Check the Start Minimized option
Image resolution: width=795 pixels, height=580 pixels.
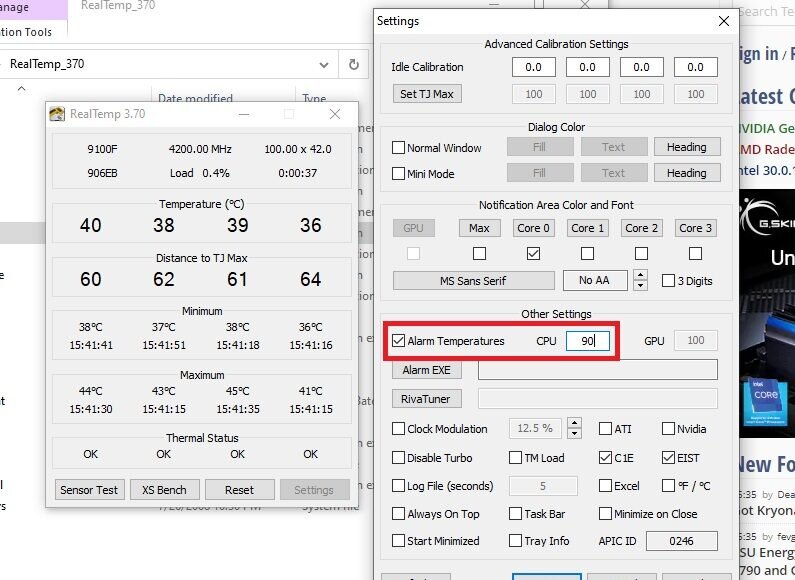coord(399,540)
